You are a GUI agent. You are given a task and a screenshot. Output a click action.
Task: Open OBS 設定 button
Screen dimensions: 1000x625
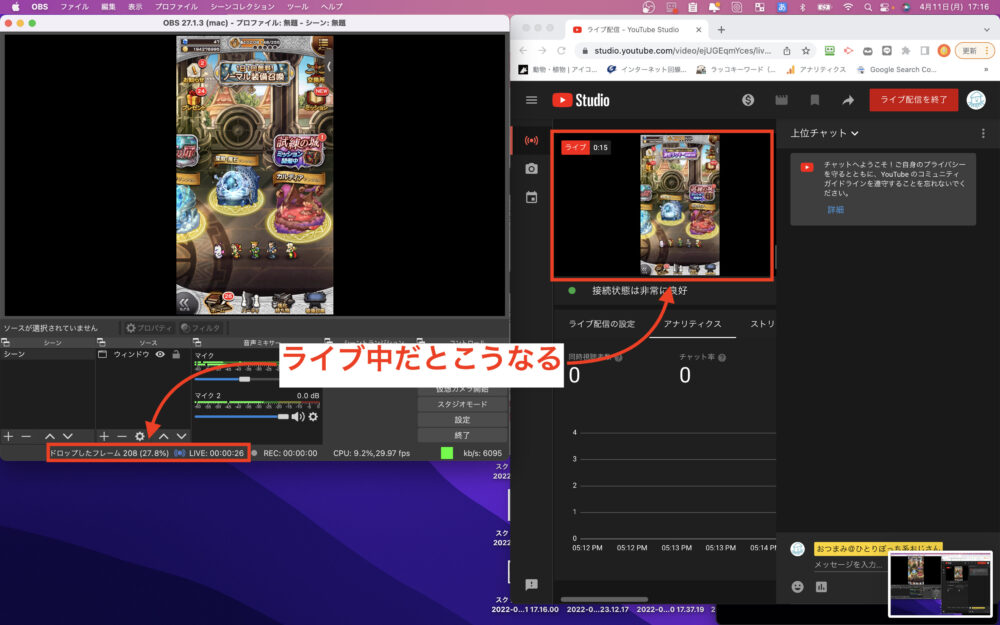[x=462, y=420]
